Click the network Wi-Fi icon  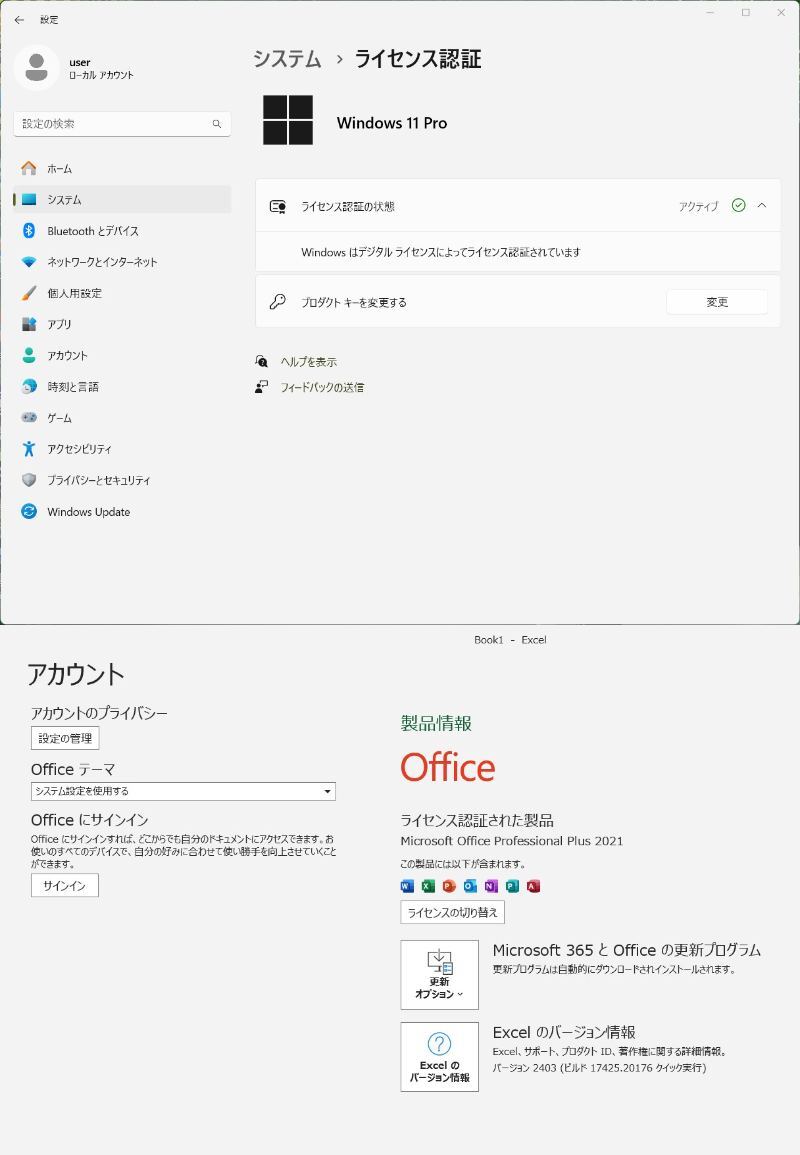pos(29,262)
